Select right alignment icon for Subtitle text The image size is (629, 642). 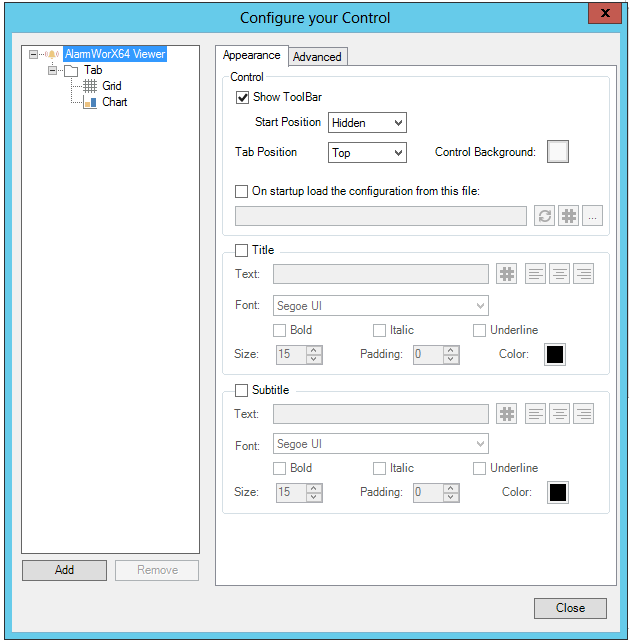[x=583, y=414]
